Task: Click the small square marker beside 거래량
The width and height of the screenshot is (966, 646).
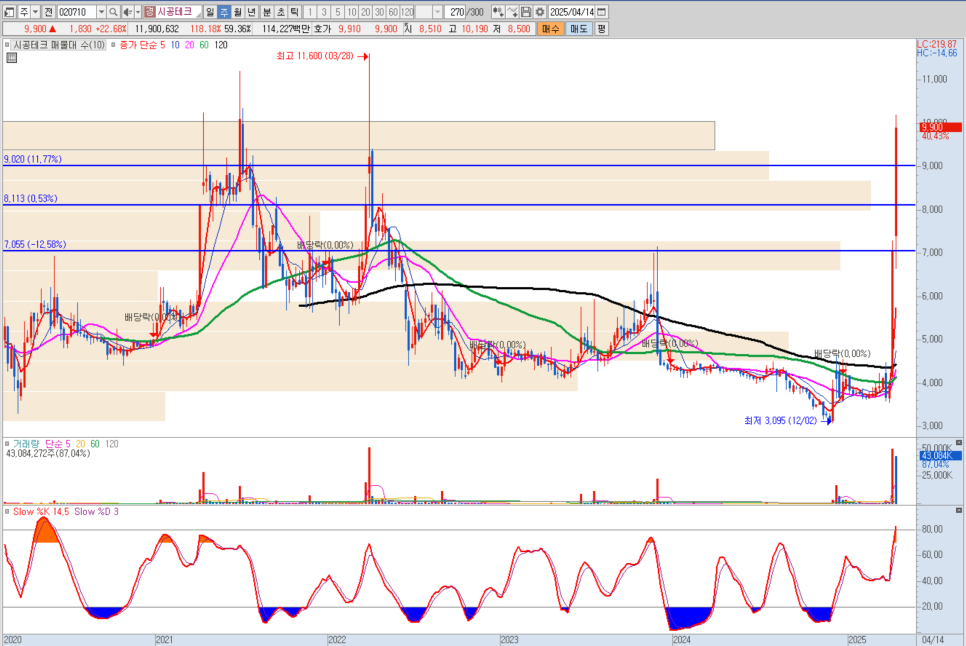Action: click(x=7, y=443)
